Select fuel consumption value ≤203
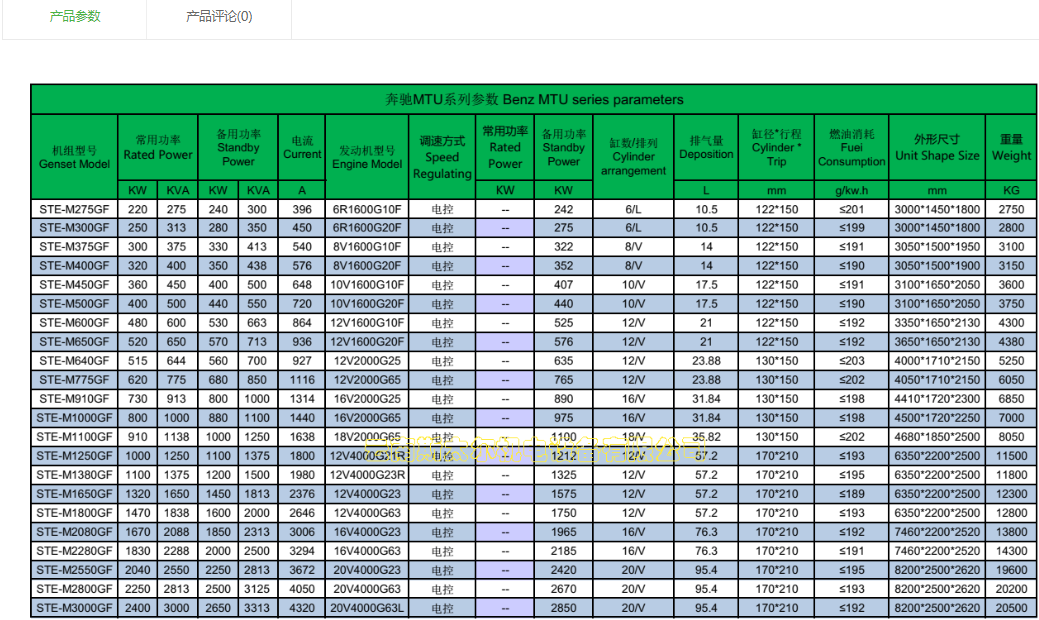 (851, 361)
